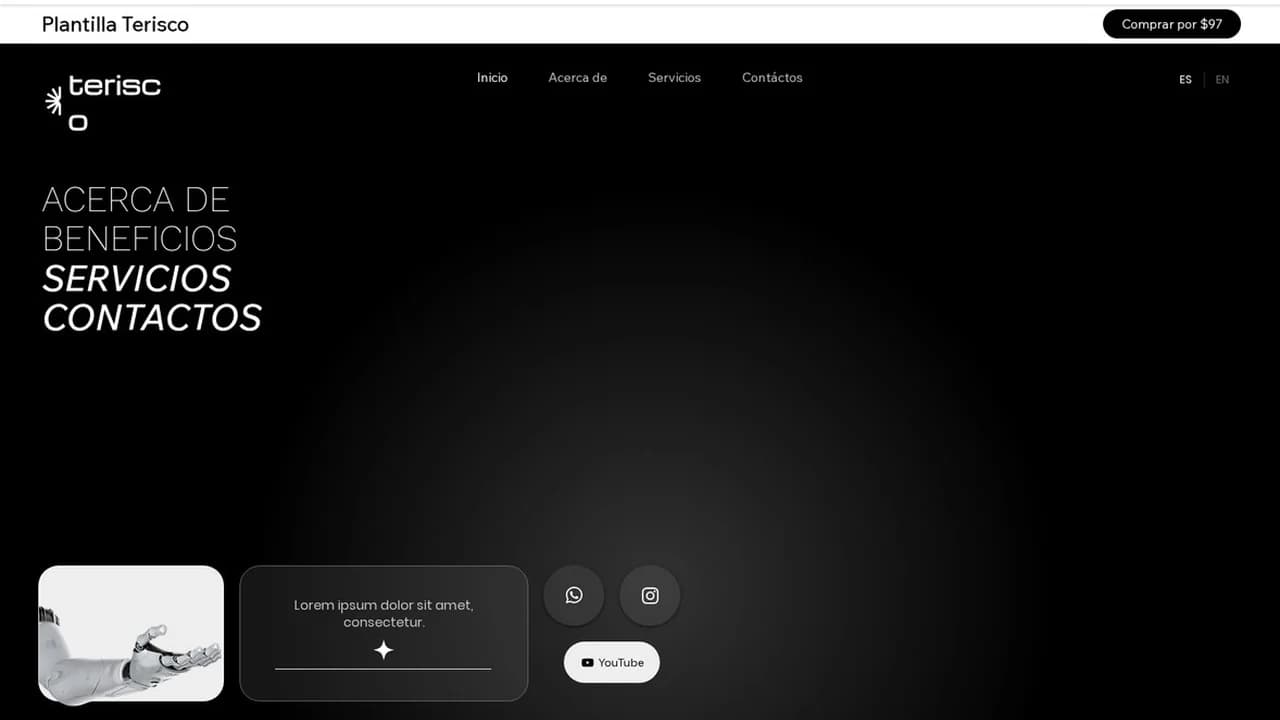Open Servicios in the navigation

click(674, 78)
